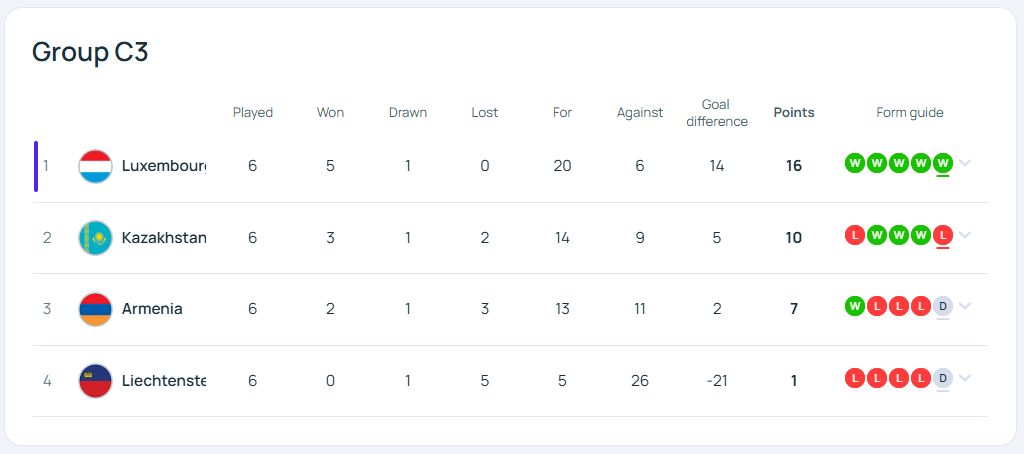
Task: Click the Liechtenstein flag icon
Action: 95,381
